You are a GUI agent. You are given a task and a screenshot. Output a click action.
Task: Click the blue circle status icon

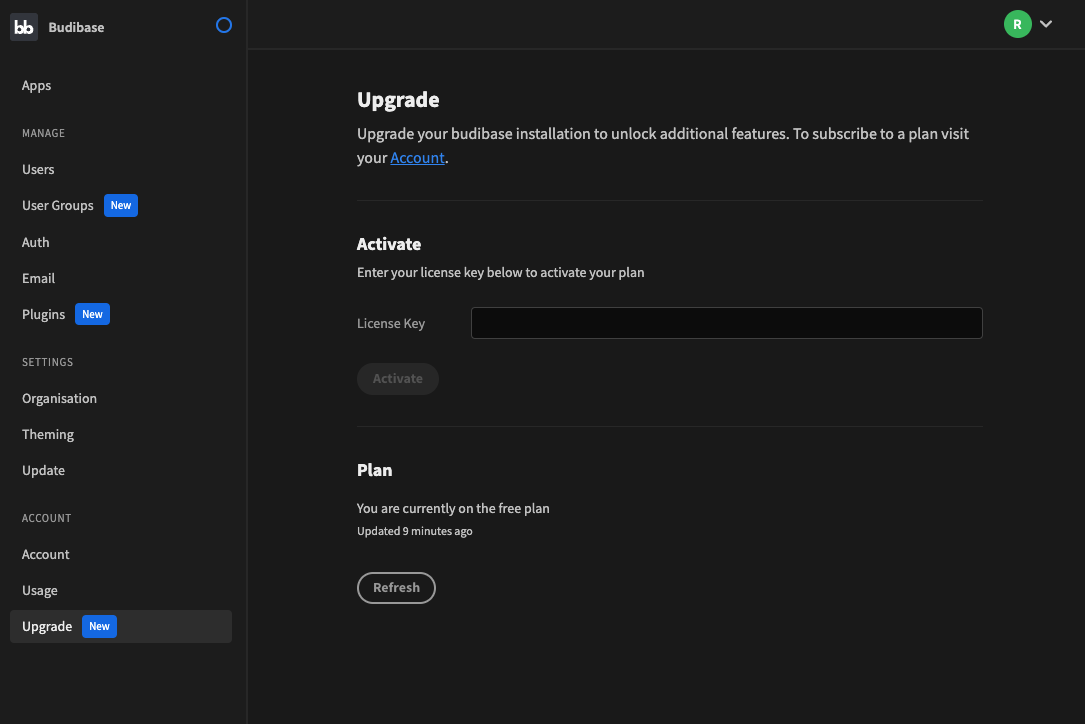[x=224, y=26]
